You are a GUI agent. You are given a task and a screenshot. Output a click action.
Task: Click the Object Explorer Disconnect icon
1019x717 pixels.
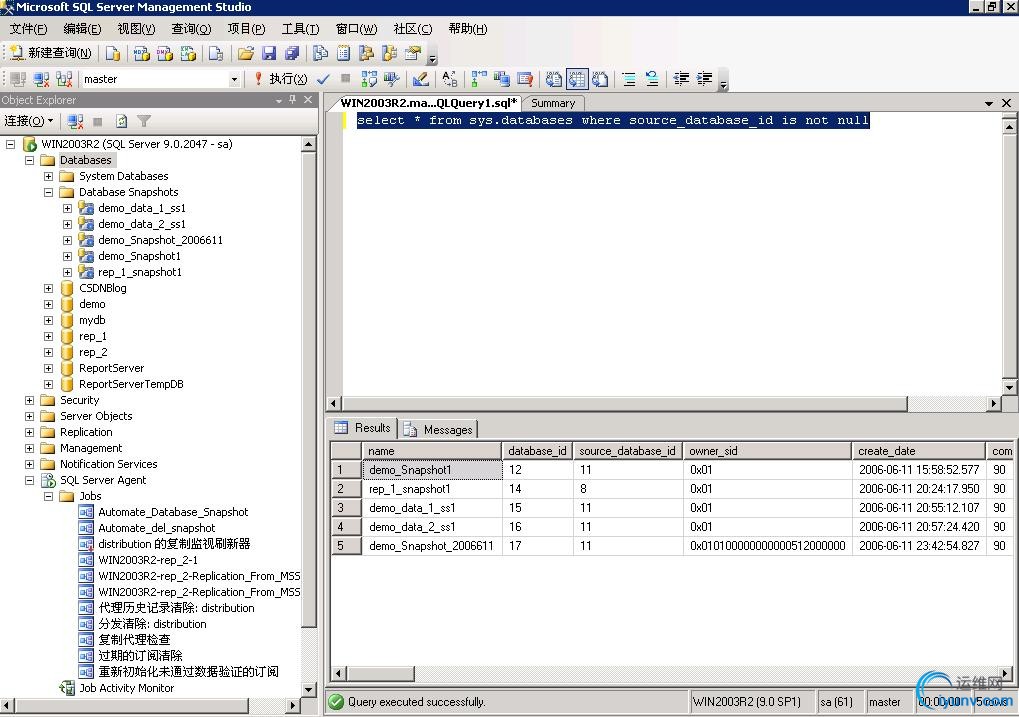tap(75, 121)
